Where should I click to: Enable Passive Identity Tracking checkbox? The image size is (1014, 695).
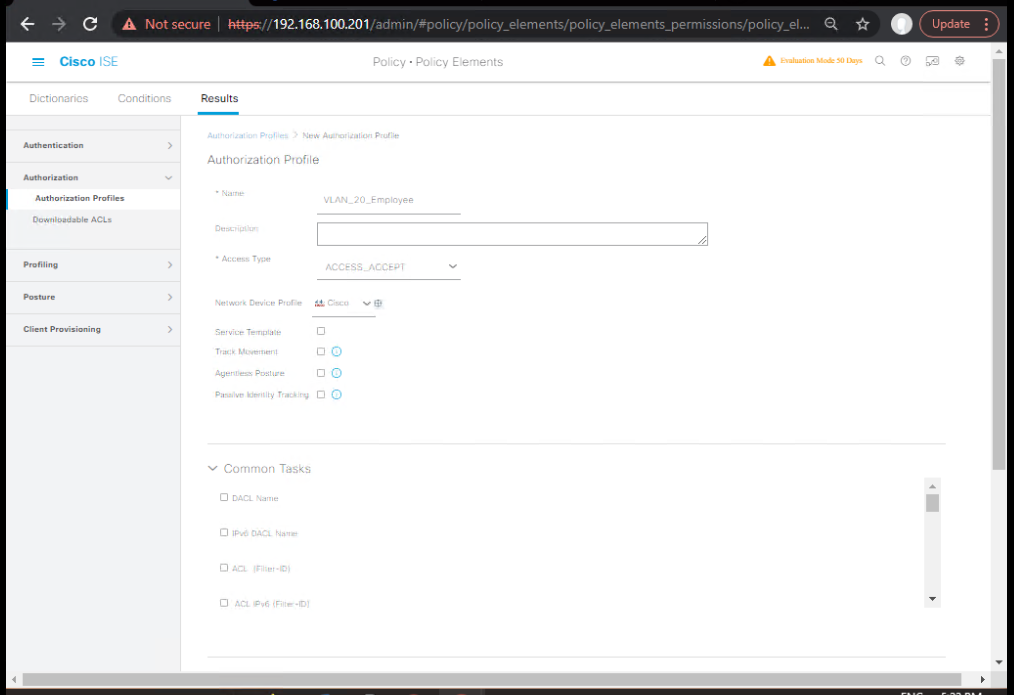(x=321, y=394)
